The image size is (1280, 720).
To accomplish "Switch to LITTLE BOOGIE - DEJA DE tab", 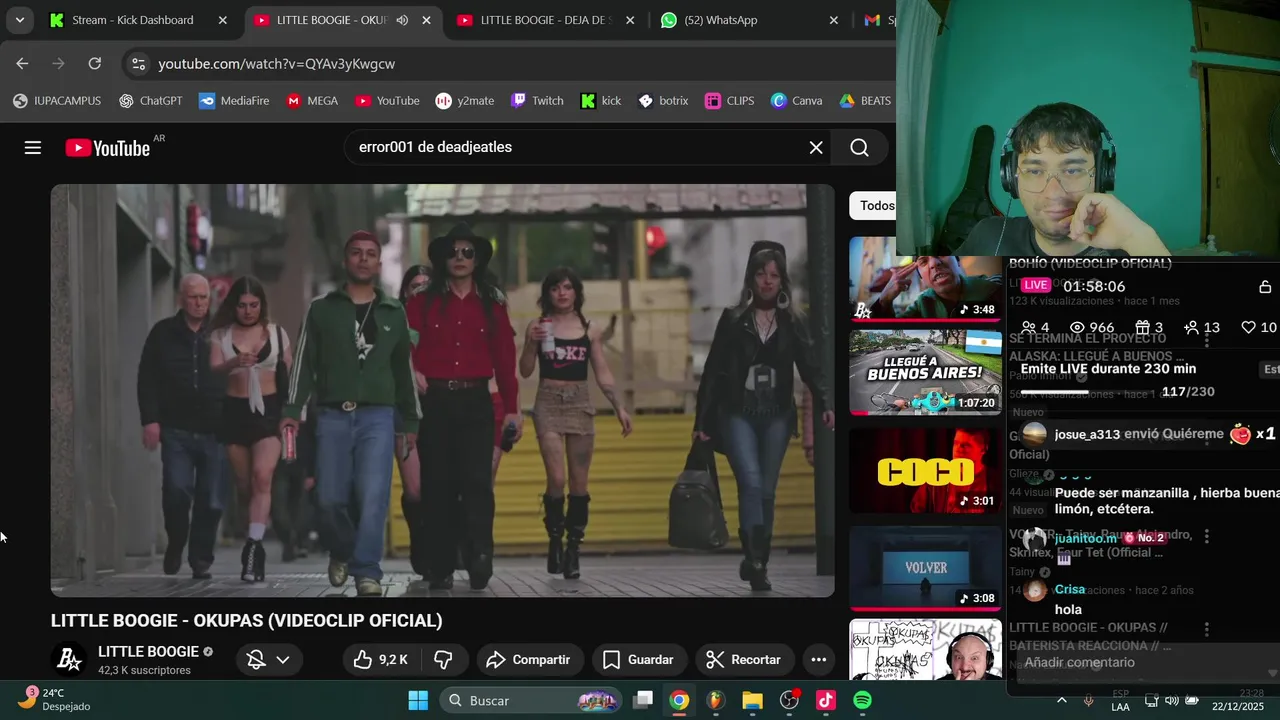I will [545, 20].
